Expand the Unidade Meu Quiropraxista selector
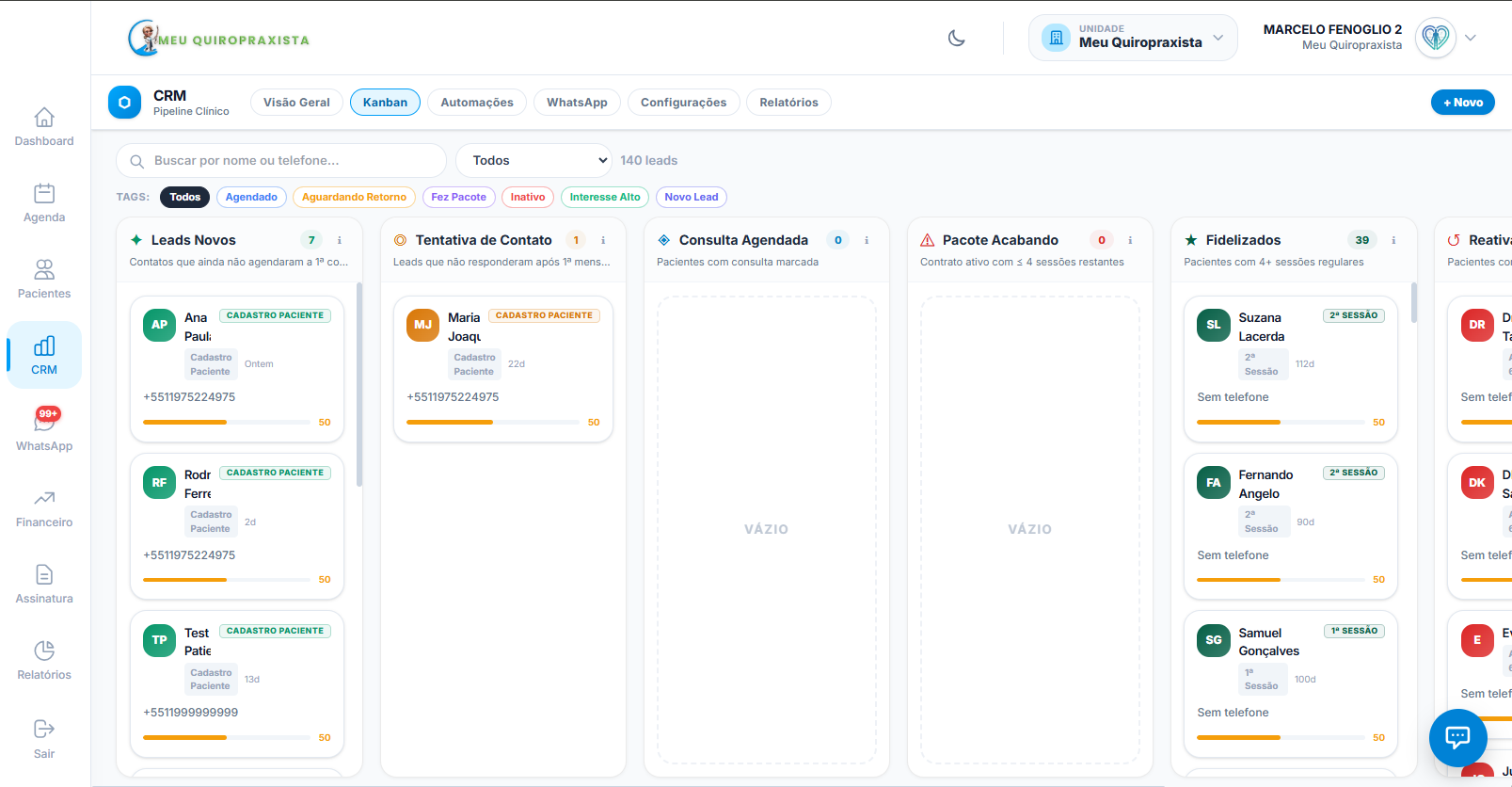 1133,38
